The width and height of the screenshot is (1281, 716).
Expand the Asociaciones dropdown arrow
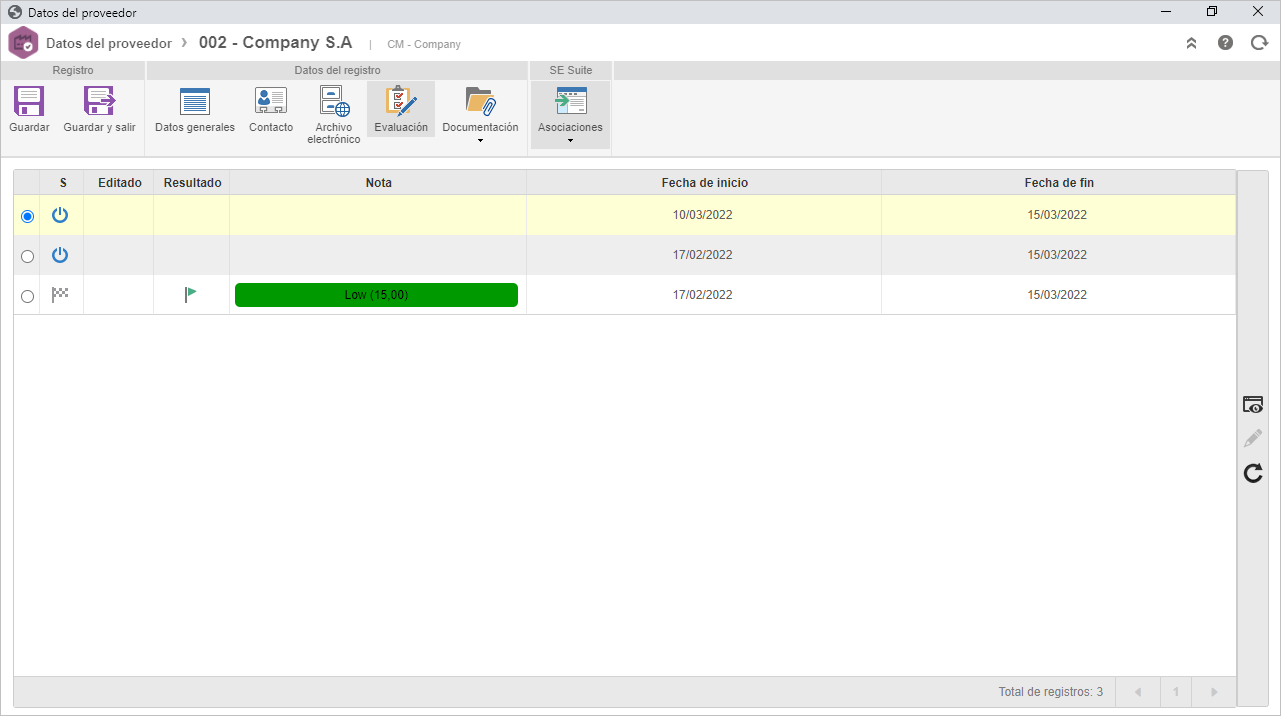point(570,141)
